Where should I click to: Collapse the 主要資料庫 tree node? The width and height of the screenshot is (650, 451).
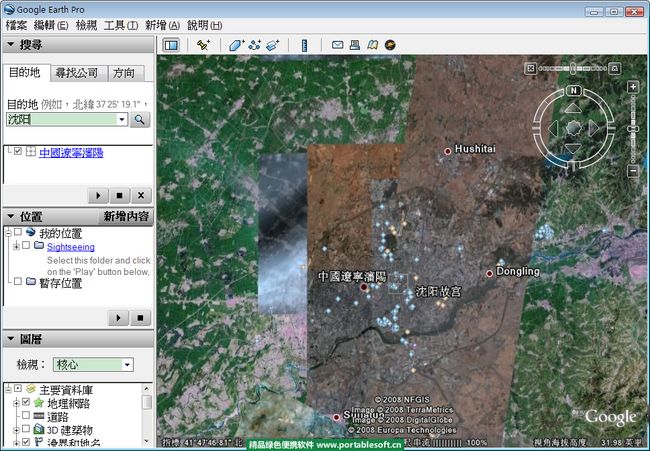(x=8, y=389)
